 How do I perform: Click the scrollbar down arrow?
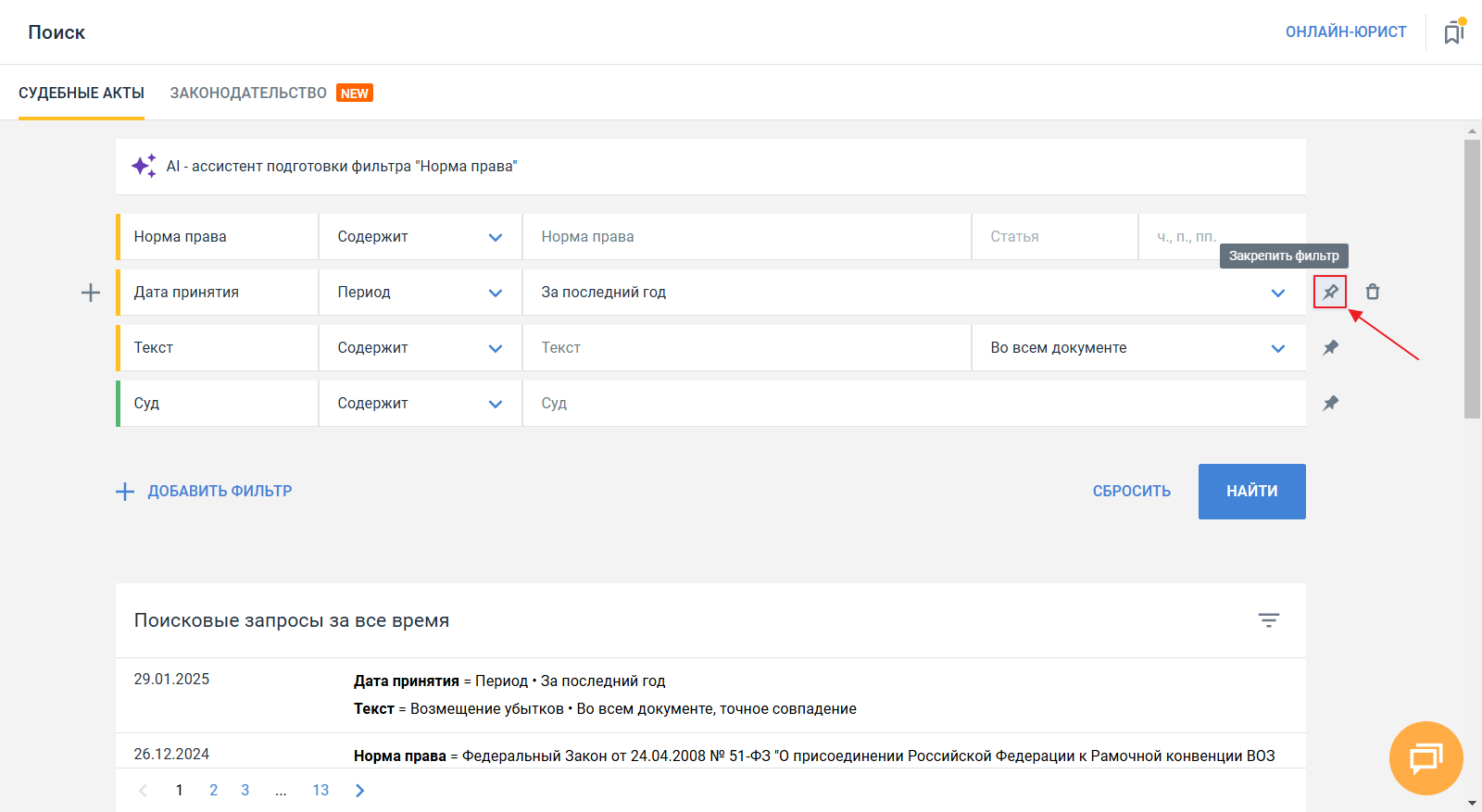(1472, 803)
